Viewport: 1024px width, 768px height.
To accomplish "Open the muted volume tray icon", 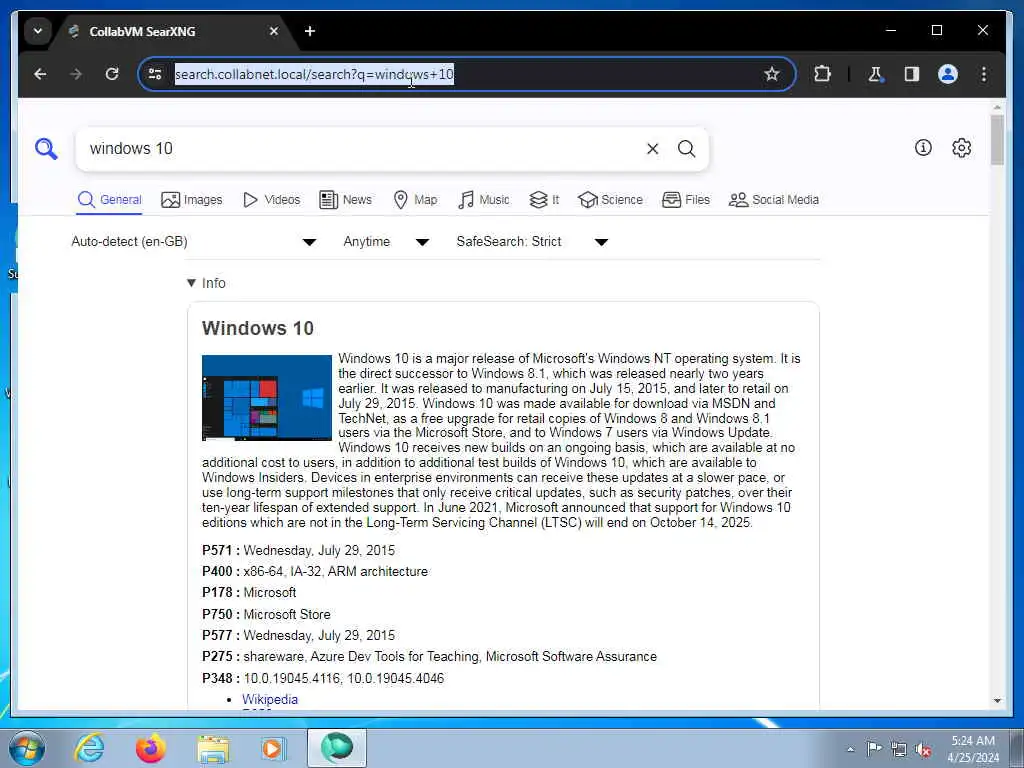I will pos(923,750).
